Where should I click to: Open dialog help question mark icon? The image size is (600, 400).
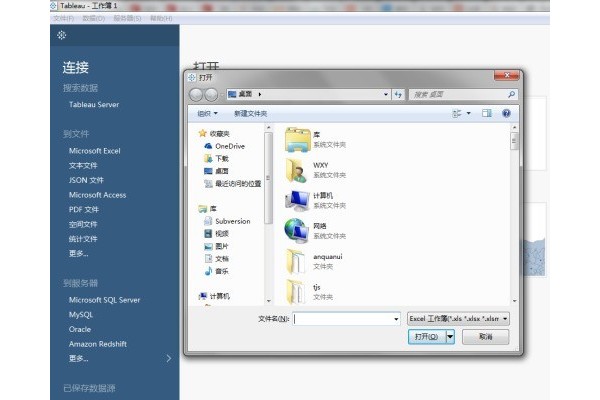pos(506,113)
